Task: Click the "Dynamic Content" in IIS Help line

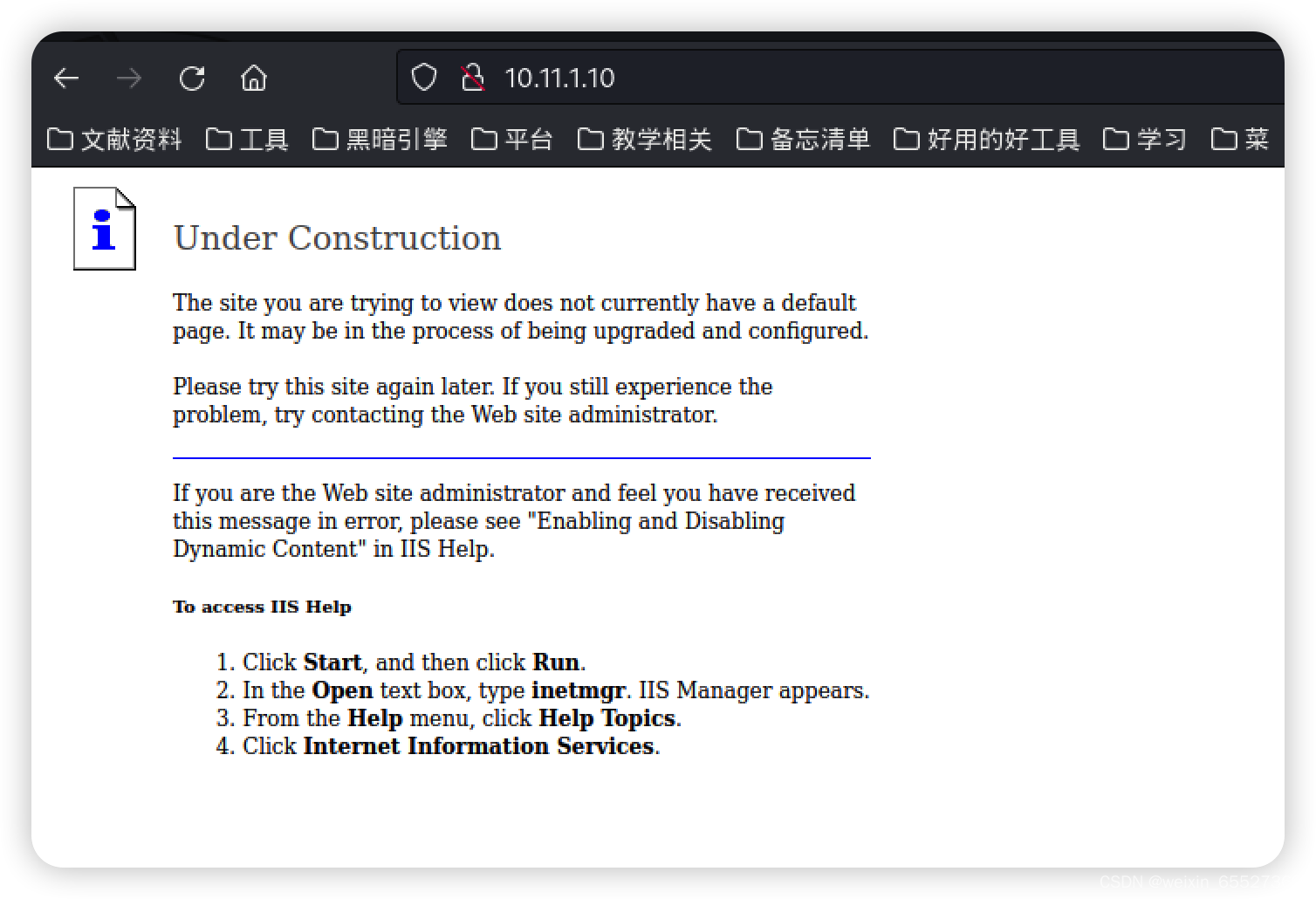Action: pos(333,549)
